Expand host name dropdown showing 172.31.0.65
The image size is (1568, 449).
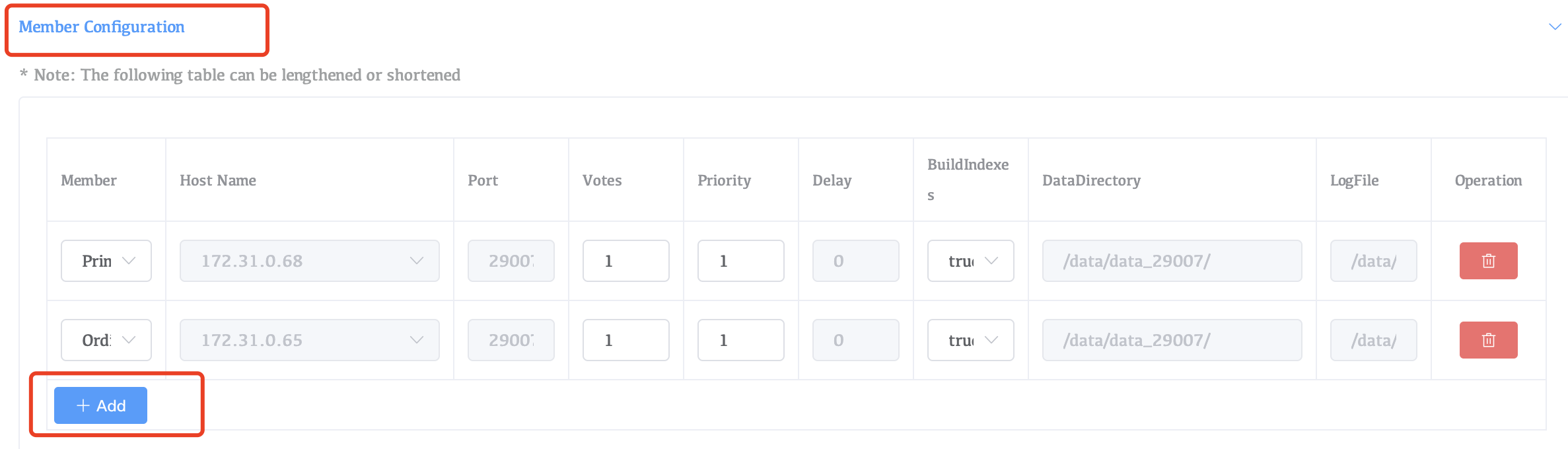(x=309, y=340)
